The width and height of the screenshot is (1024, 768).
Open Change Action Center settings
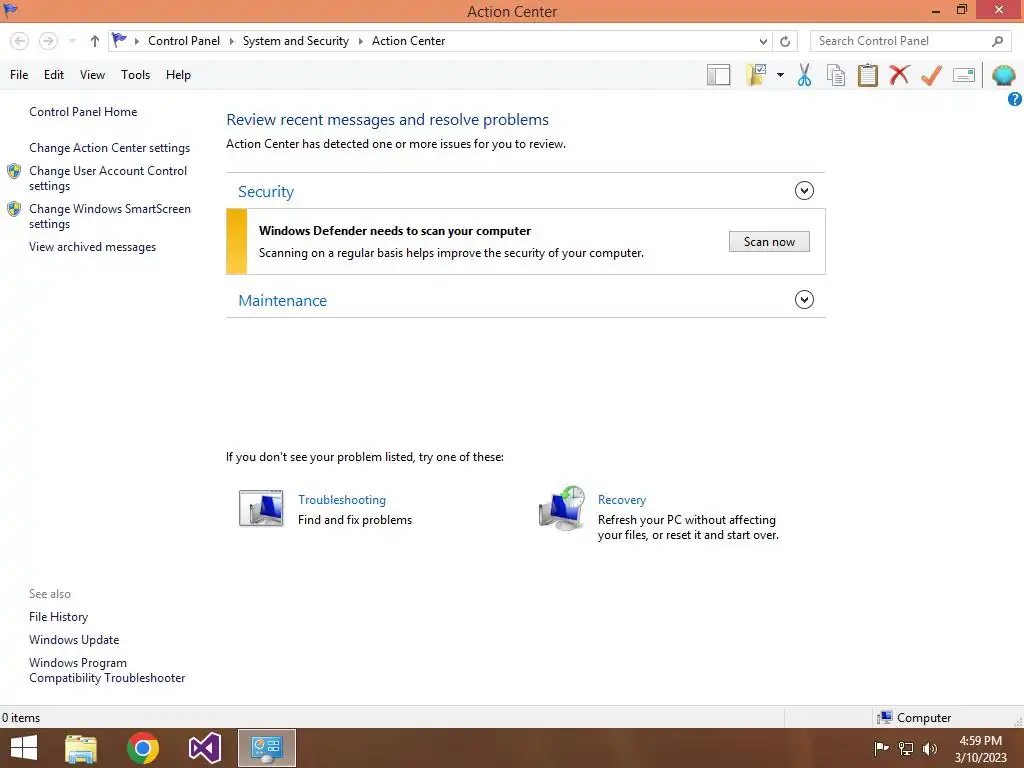(109, 148)
